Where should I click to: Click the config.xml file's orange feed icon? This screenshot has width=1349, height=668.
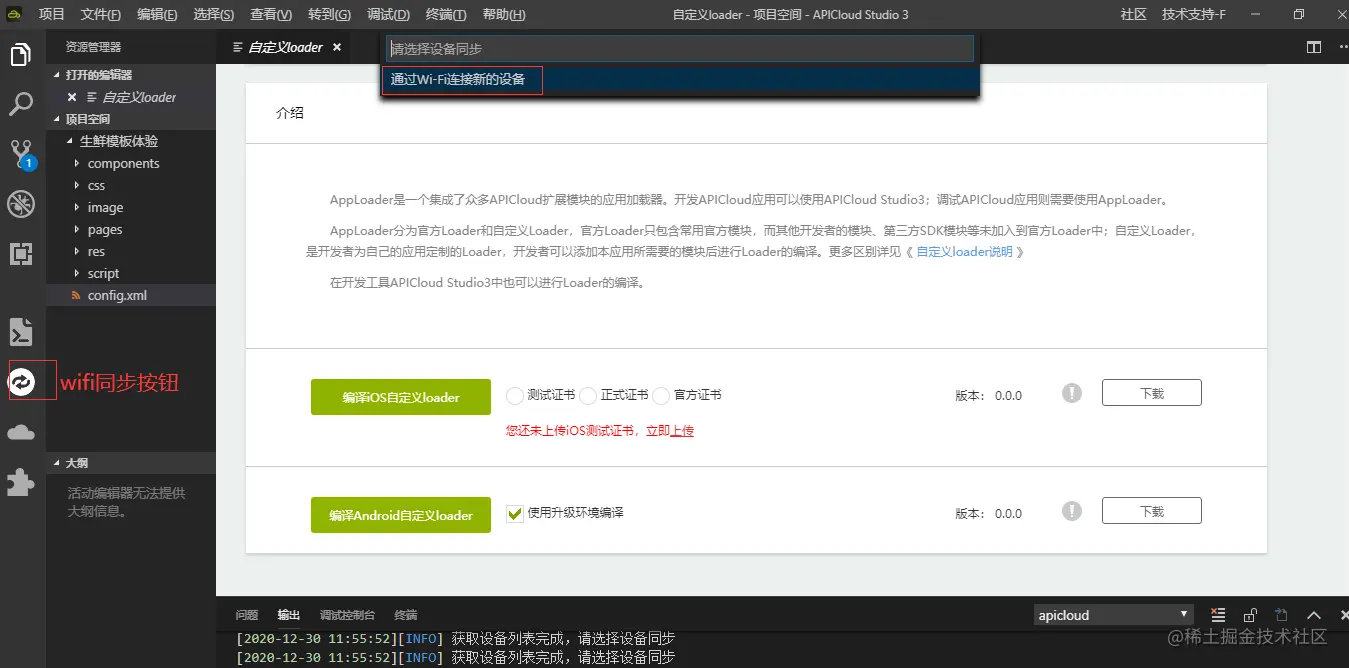pos(77,296)
